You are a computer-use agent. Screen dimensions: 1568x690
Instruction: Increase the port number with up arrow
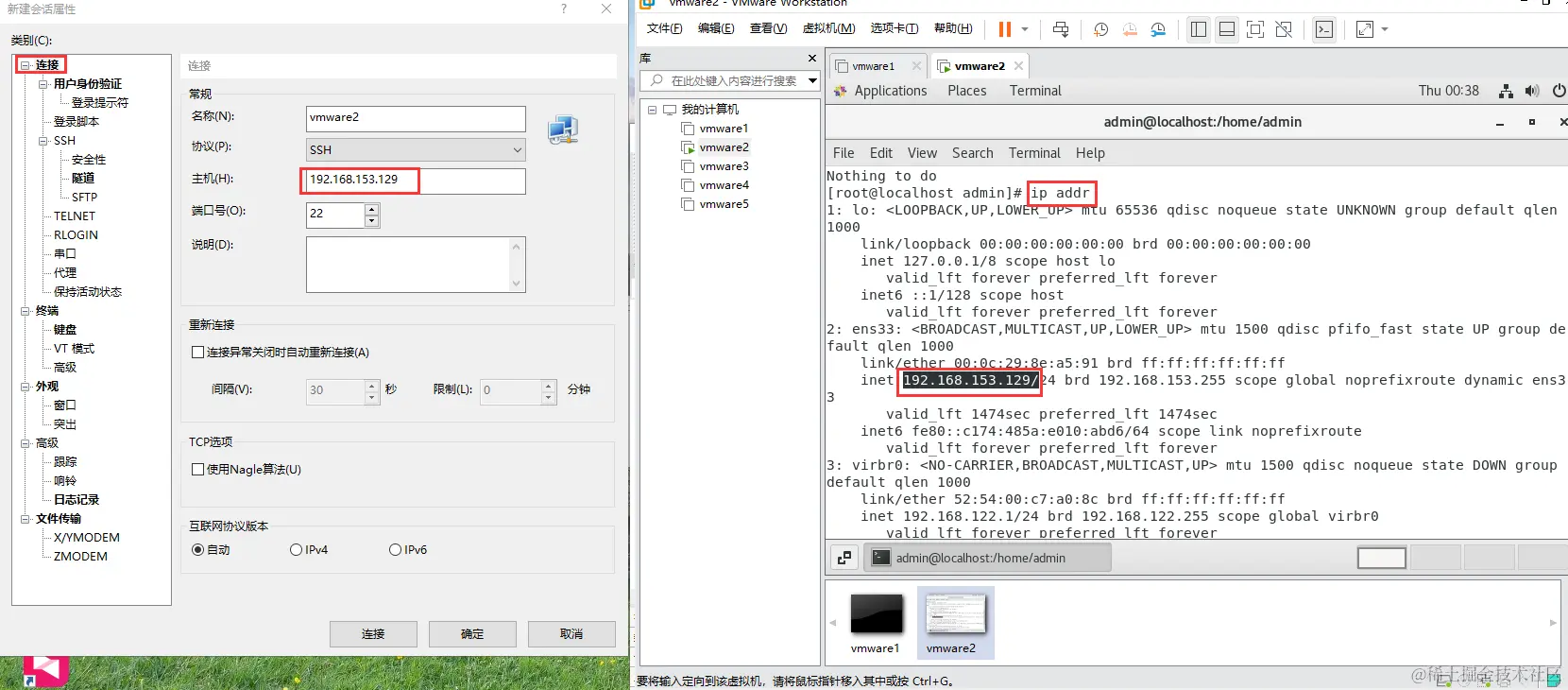pyautogui.click(x=372, y=209)
